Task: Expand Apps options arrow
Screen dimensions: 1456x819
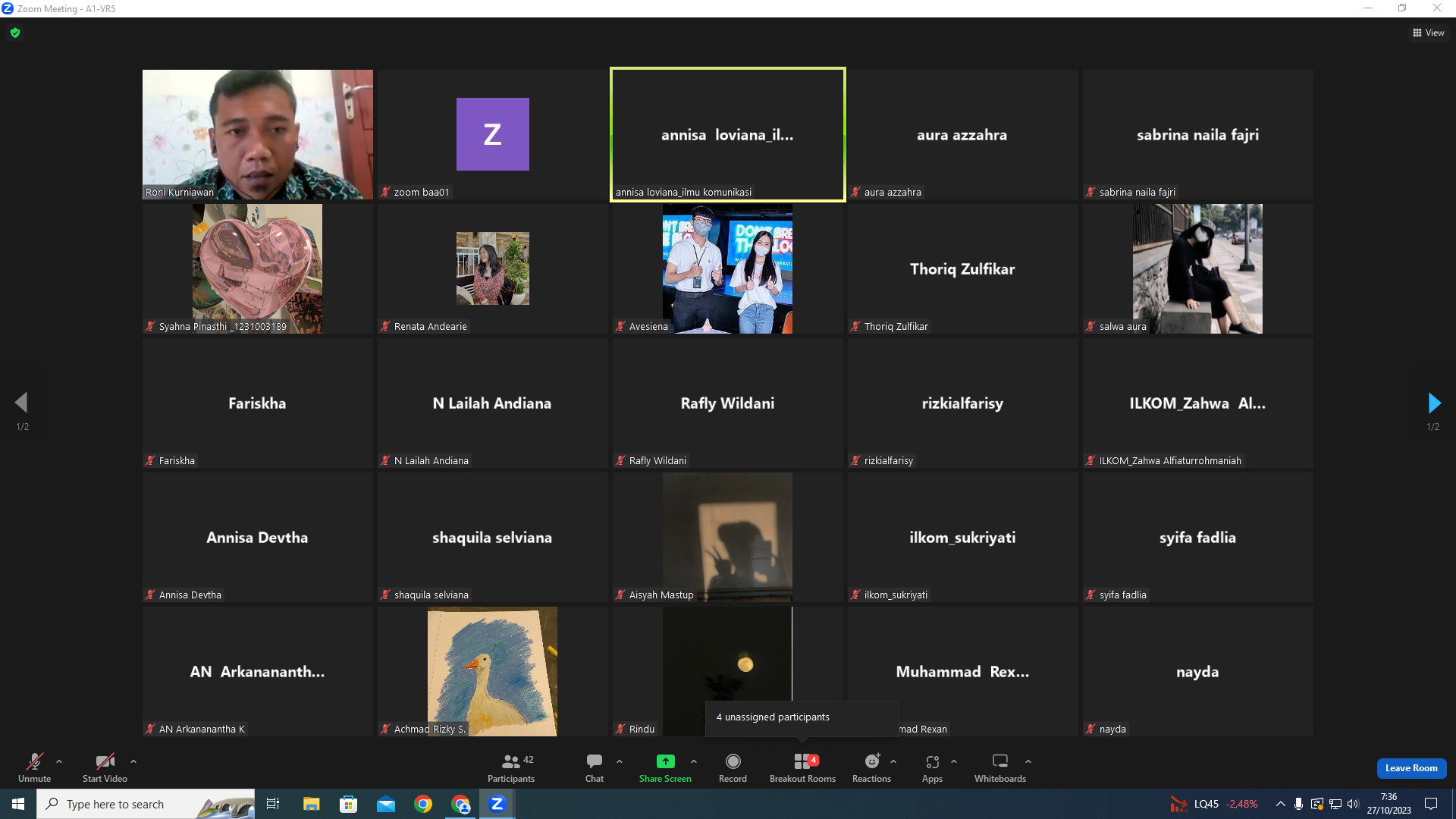Action: click(x=954, y=761)
